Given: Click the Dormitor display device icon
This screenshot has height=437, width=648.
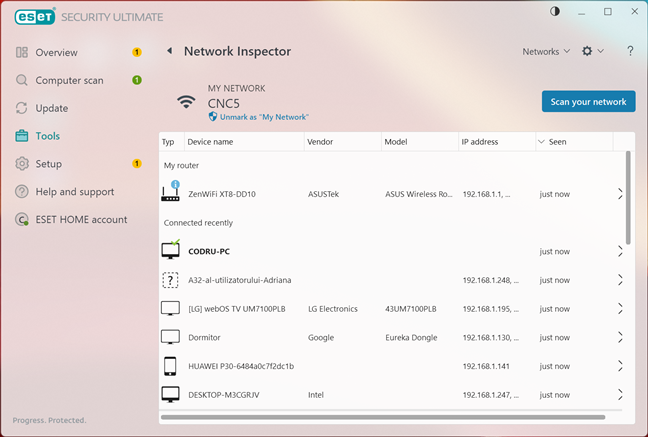Looking at the screenshot, I should click(170, 337).
